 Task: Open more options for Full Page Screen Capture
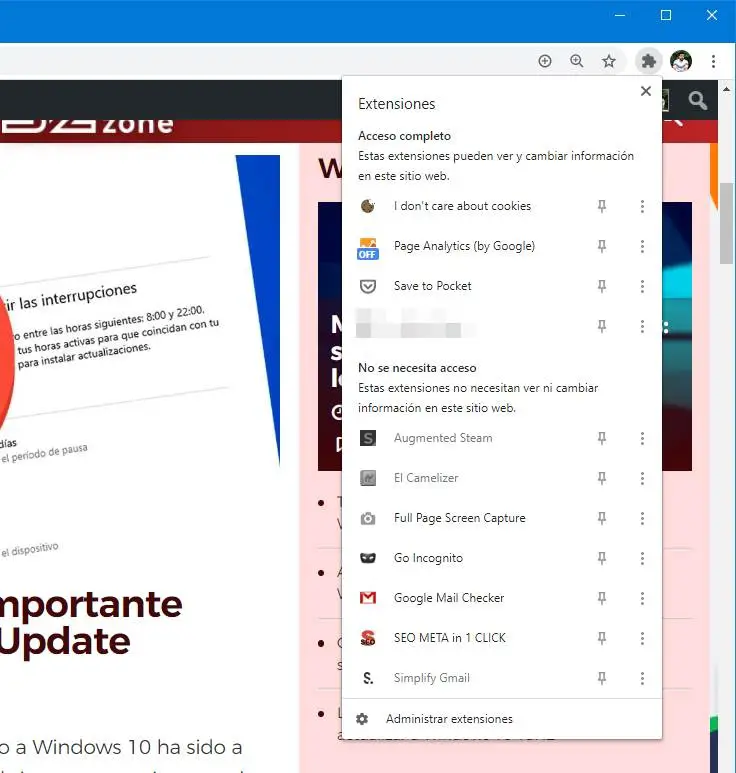(642, 518)
